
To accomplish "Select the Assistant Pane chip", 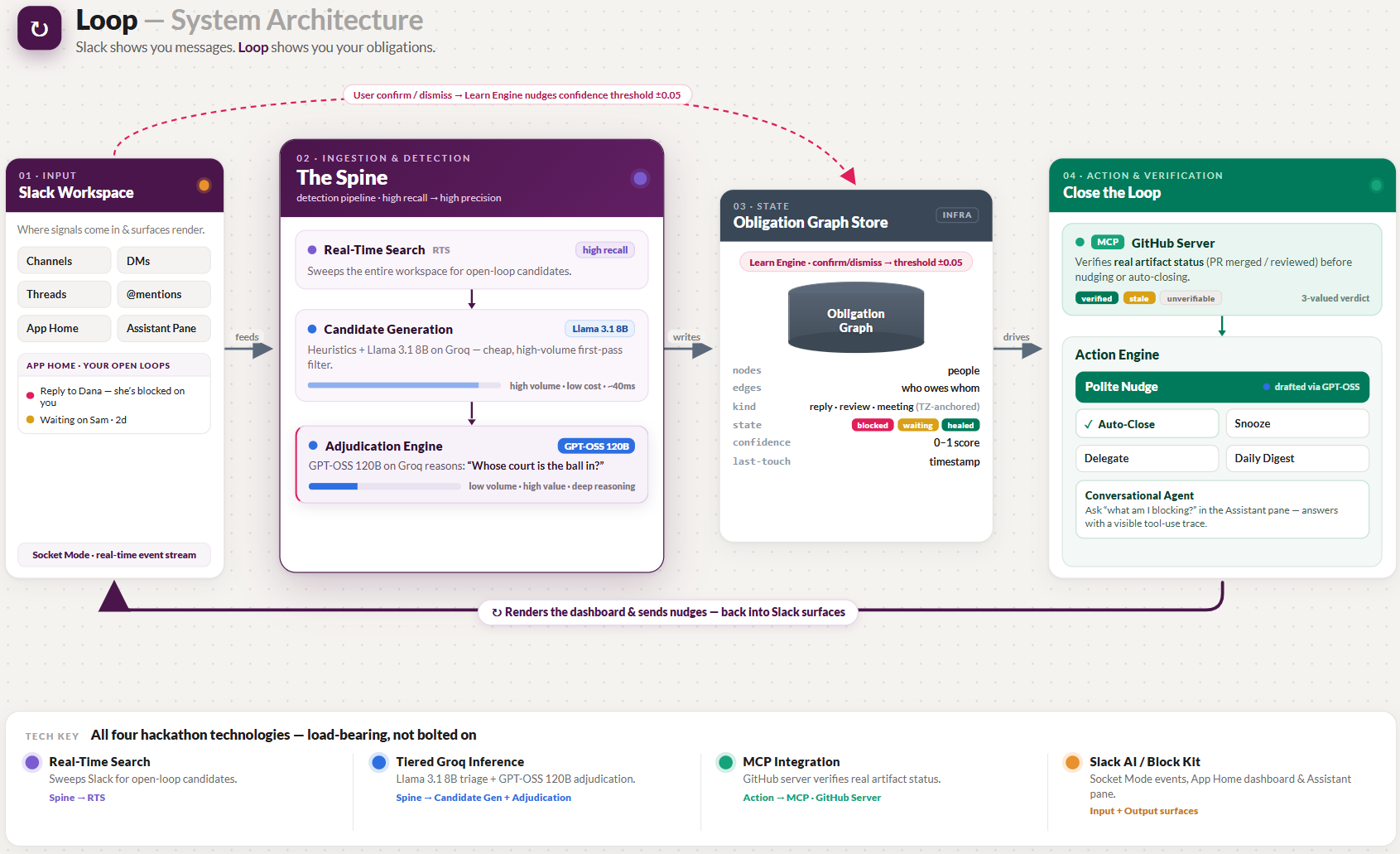I will (x=164, y=328).
